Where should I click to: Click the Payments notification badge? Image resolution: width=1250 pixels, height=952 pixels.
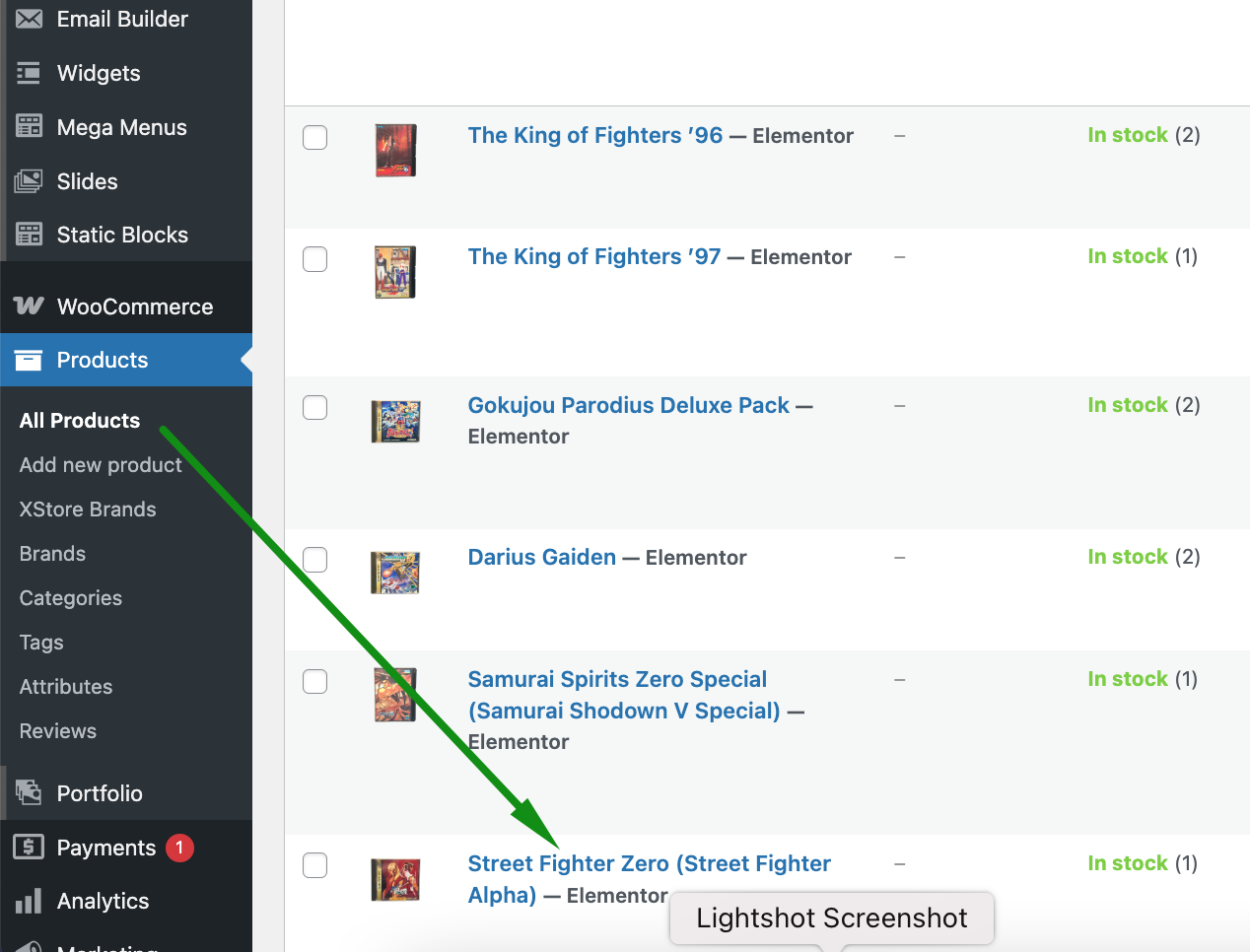179,848
